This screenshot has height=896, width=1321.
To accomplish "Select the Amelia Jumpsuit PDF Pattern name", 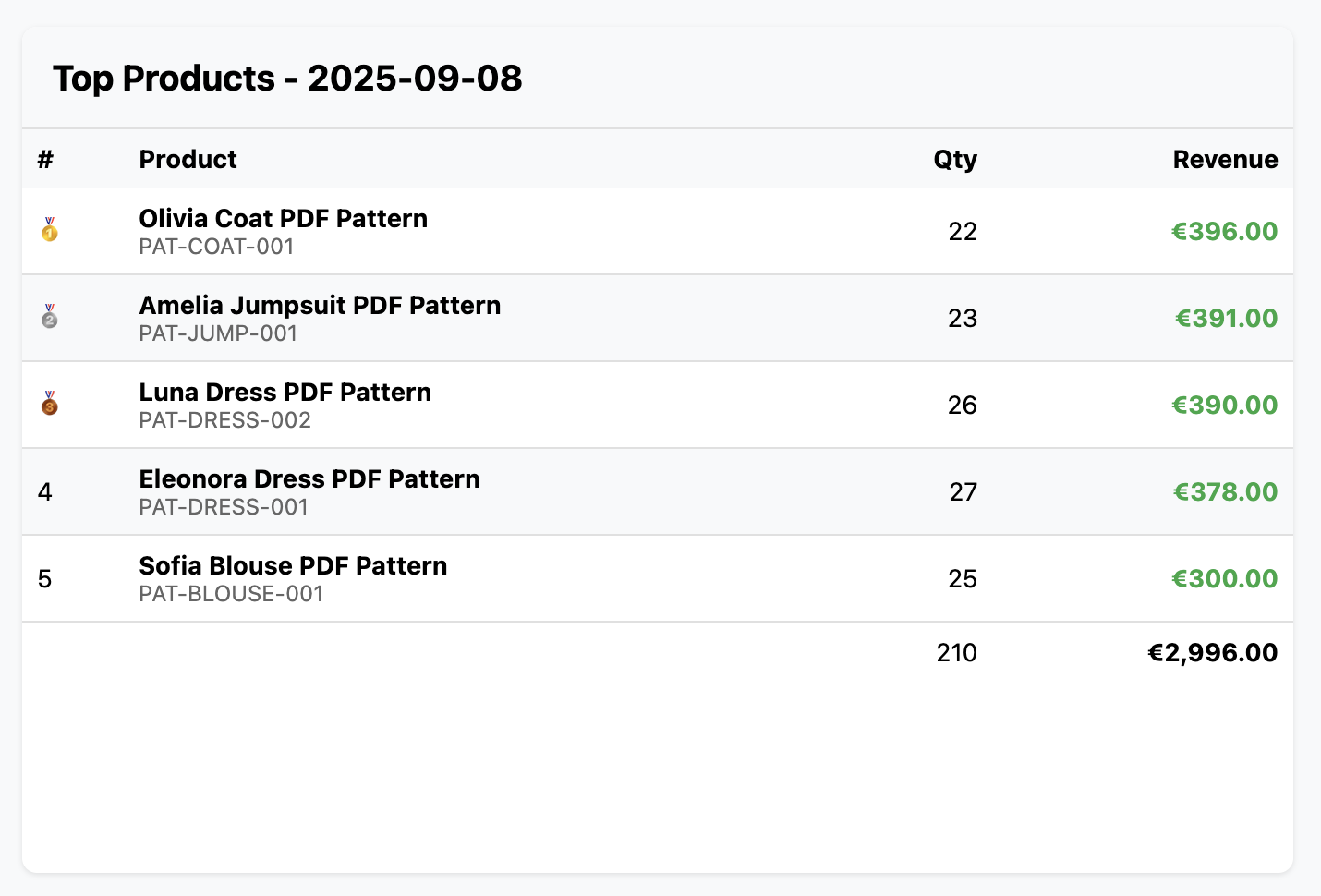I will coord(320,306).
